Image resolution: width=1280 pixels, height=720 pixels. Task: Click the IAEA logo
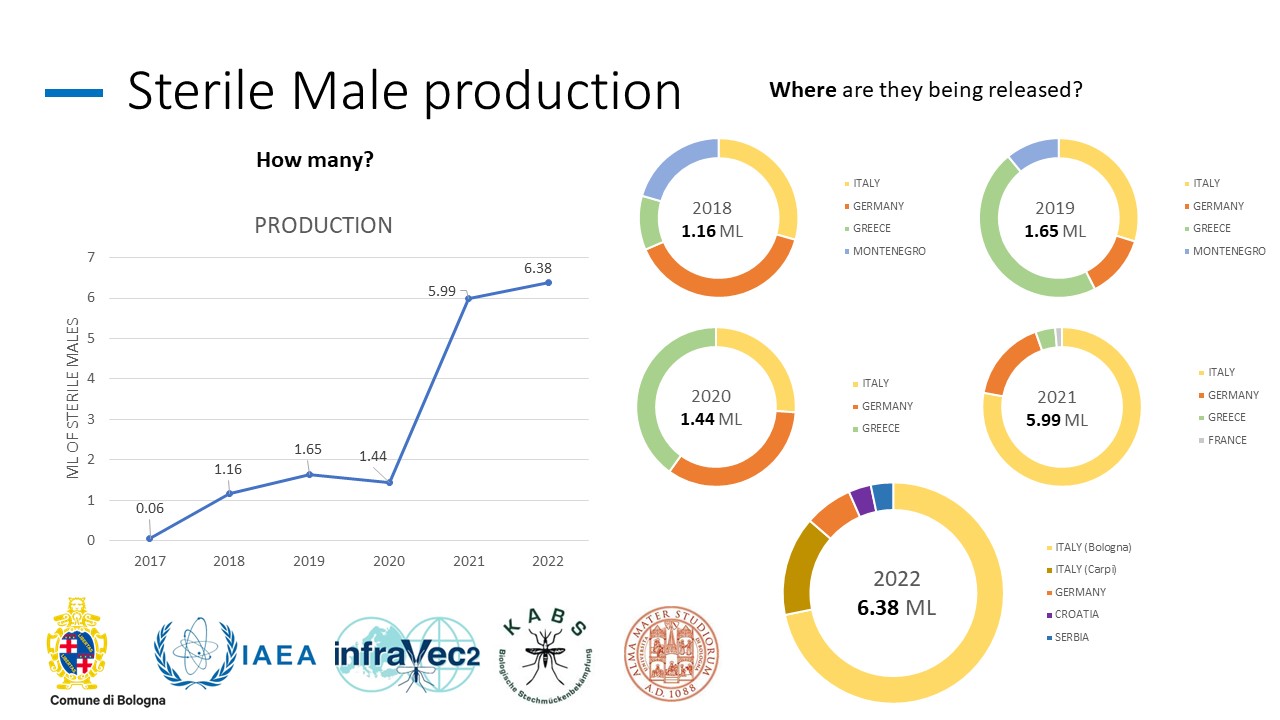pyautogui.click(x=235, y=654)
